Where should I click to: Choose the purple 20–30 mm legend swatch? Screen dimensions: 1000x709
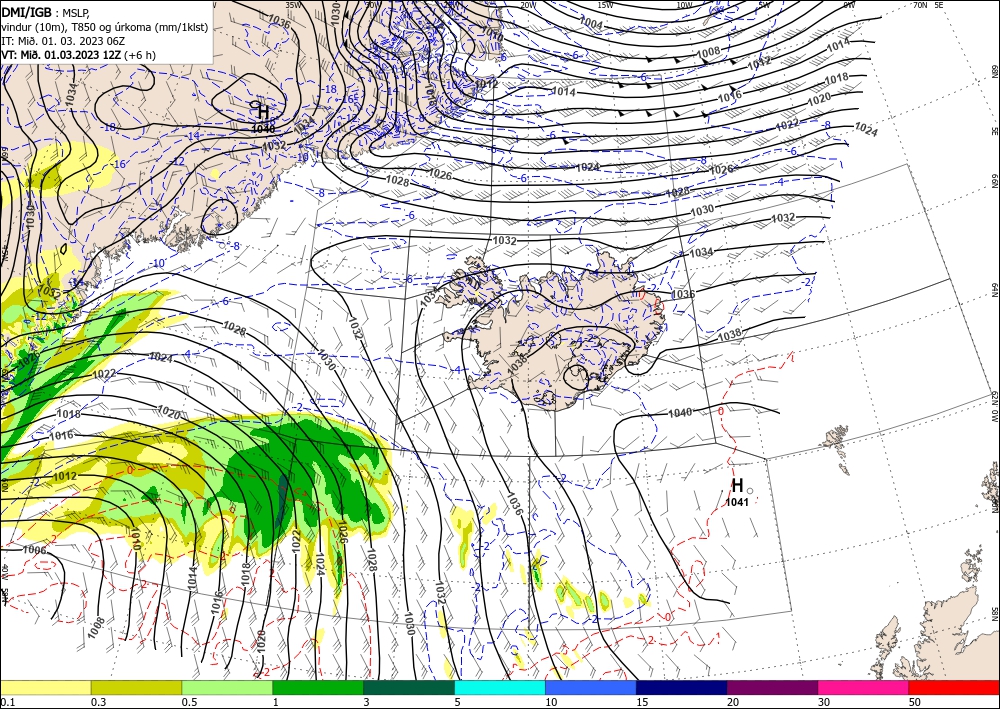tap(772, 687)
